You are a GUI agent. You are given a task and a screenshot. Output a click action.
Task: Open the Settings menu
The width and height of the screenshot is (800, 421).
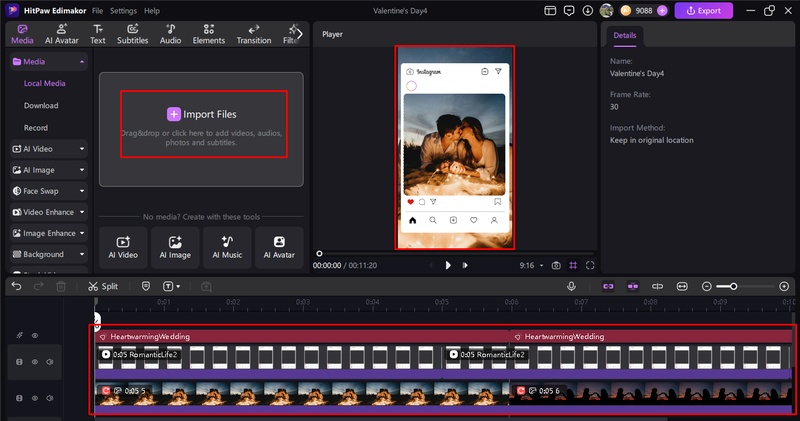[x=123, y=11]
